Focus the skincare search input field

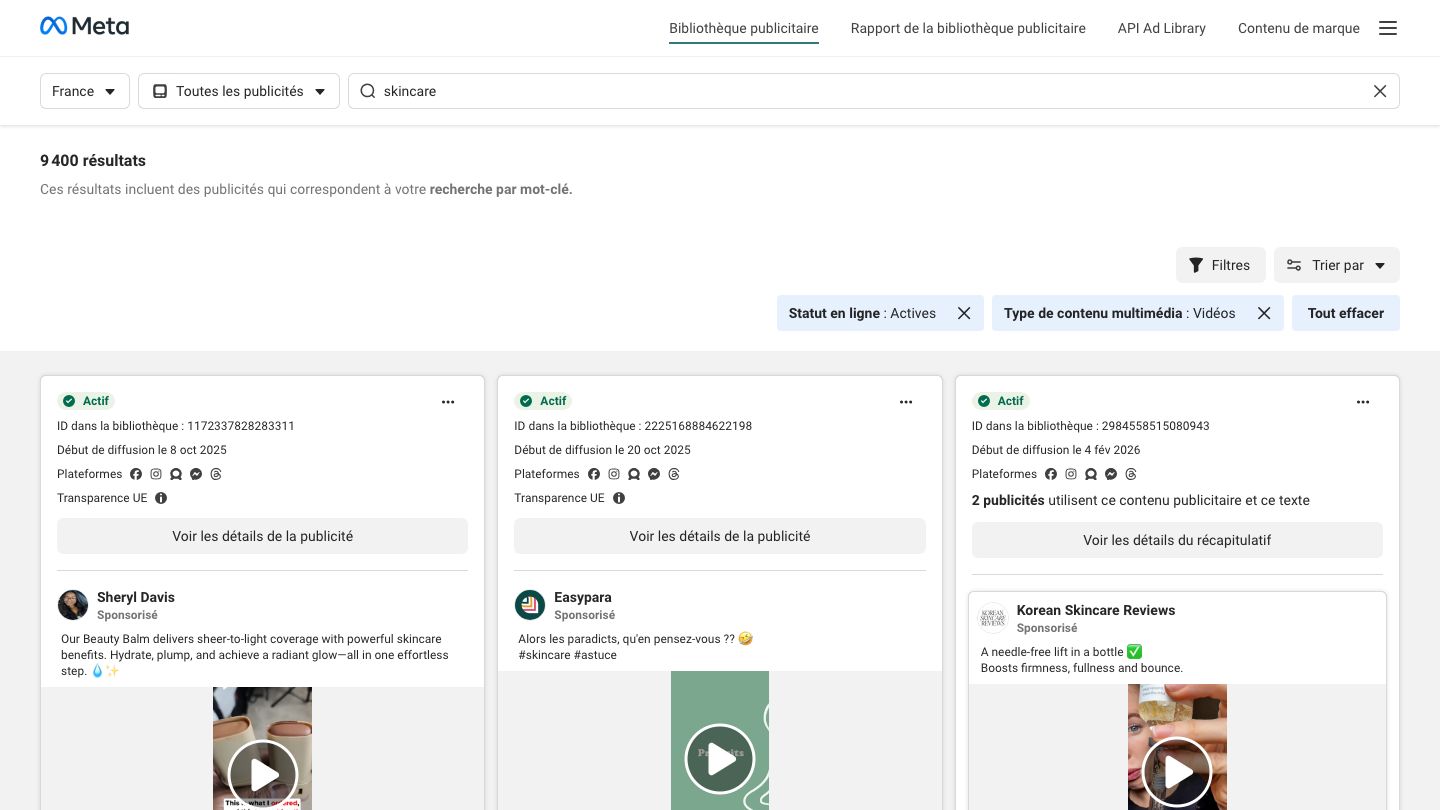coord(874,91)
